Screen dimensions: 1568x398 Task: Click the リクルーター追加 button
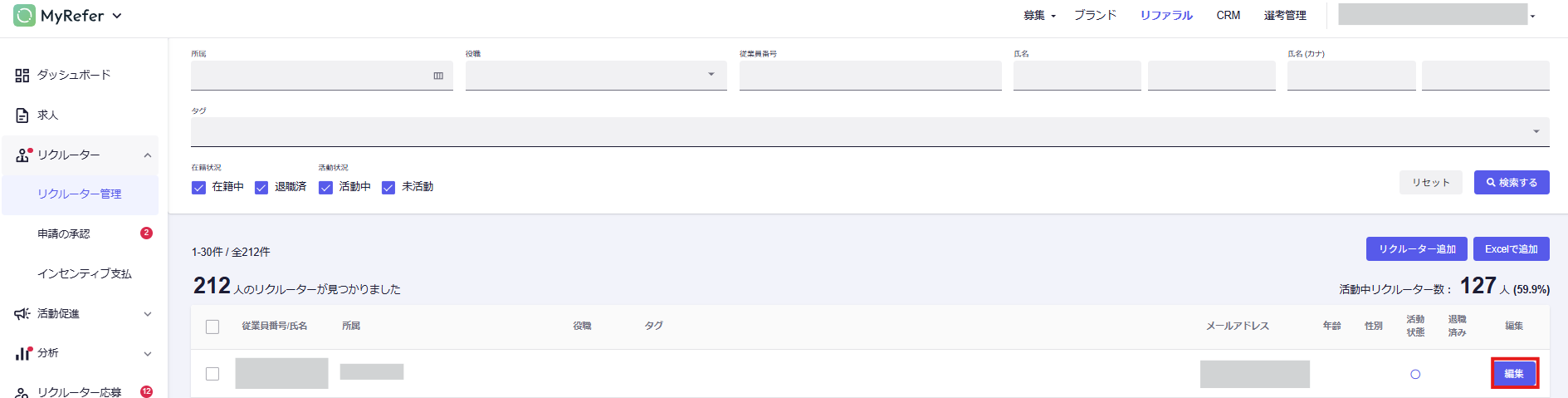(x=1417, y=249)
